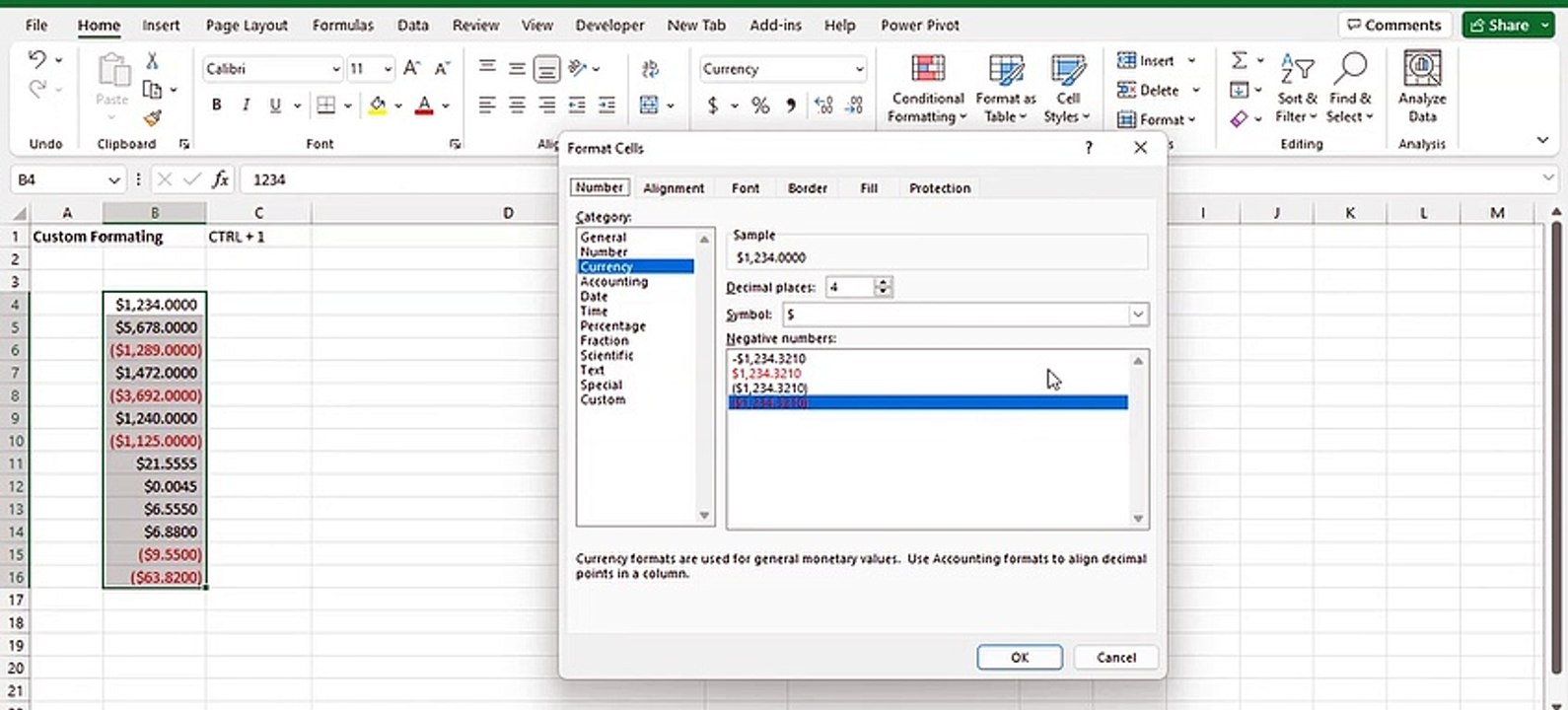The image size is (1568, 710).
Task: Open Format as Table gallery
Action: [x=1006, y=89]
